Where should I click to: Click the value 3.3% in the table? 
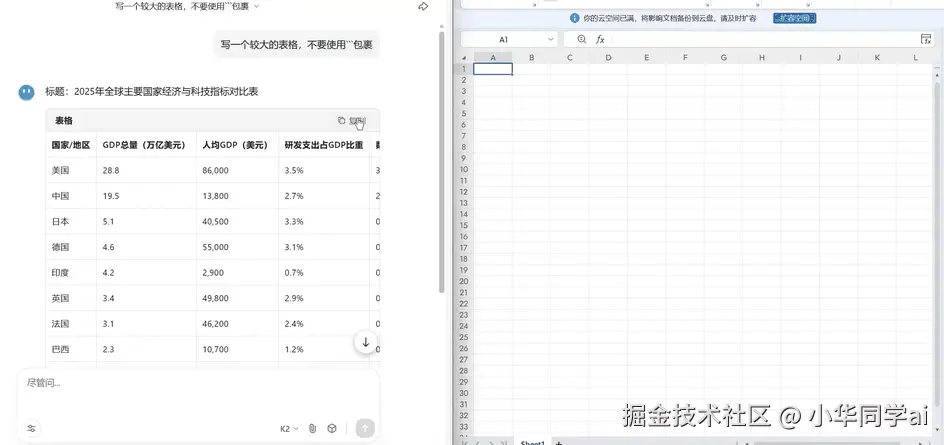point(294,222)
